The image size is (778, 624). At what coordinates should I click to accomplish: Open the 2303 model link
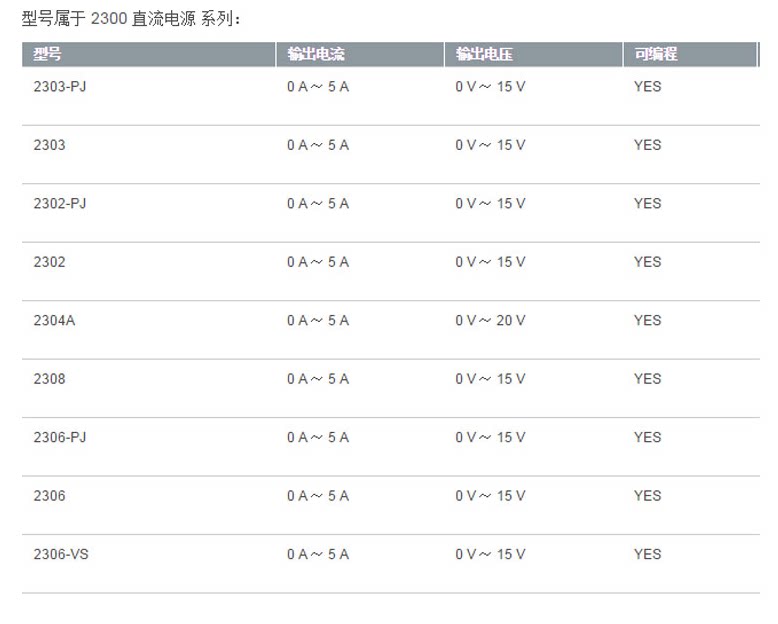point(49,145)
